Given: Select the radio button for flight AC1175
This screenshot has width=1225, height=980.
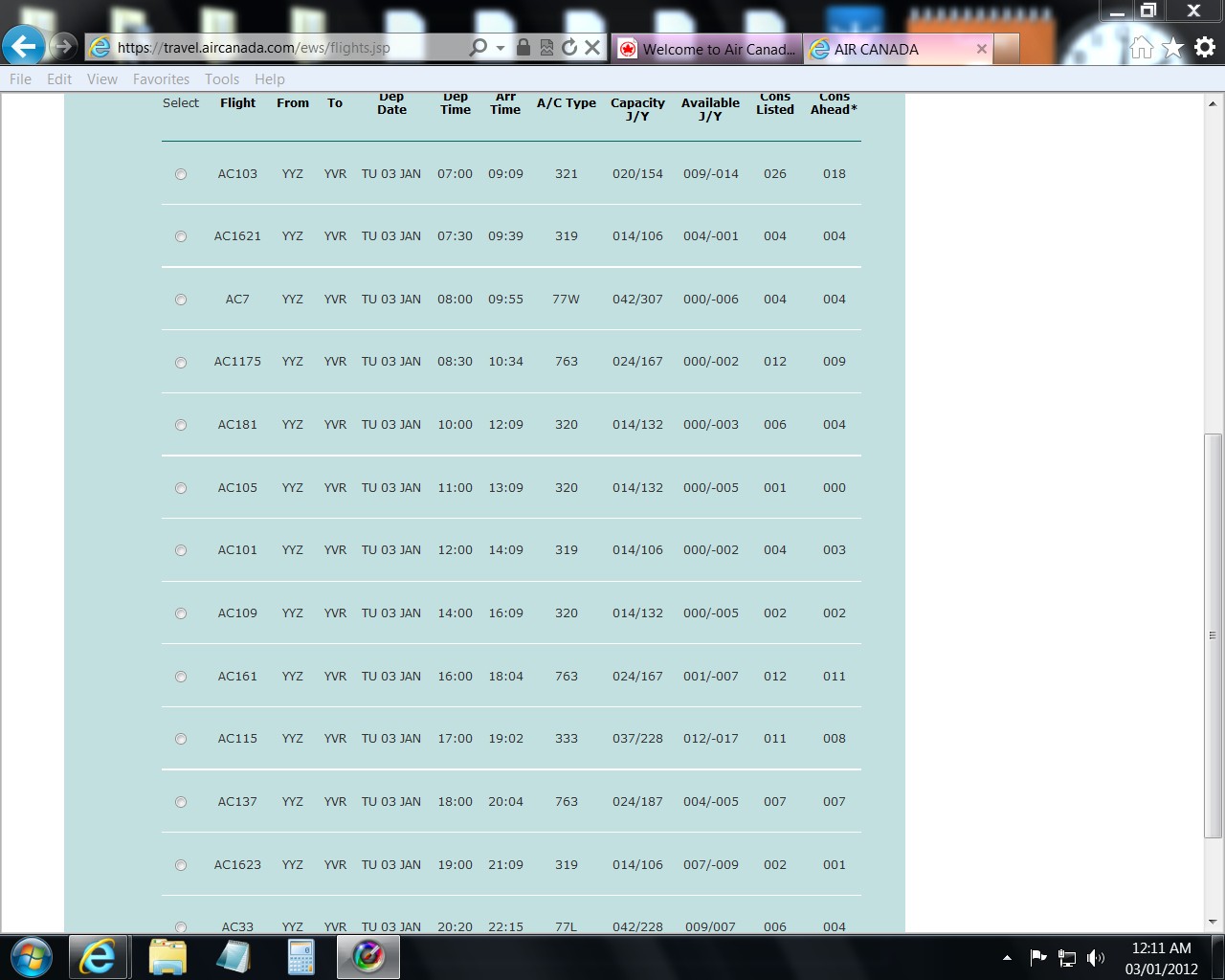Looking at the screenshot, I should (x=181, y=363).
